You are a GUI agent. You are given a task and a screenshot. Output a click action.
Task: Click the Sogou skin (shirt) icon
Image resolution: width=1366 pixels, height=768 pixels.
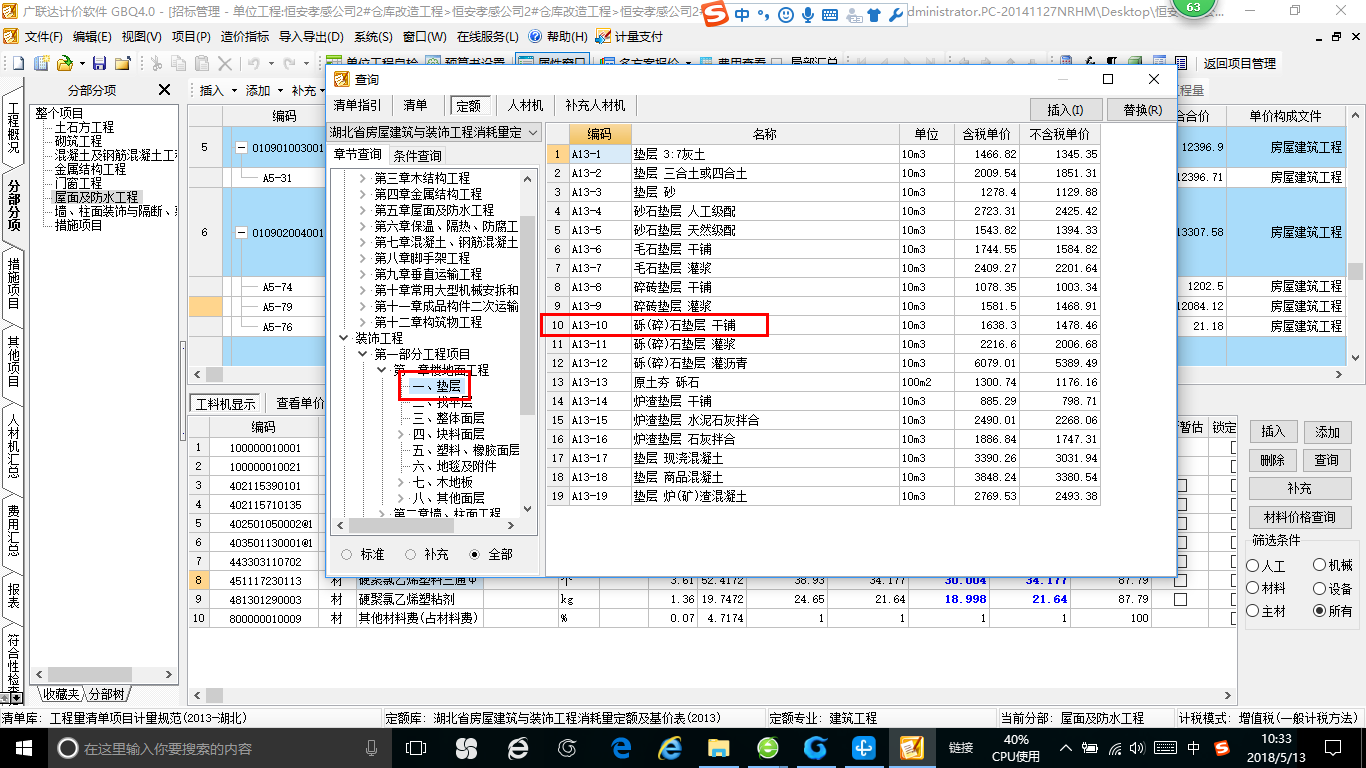point(873,15)
